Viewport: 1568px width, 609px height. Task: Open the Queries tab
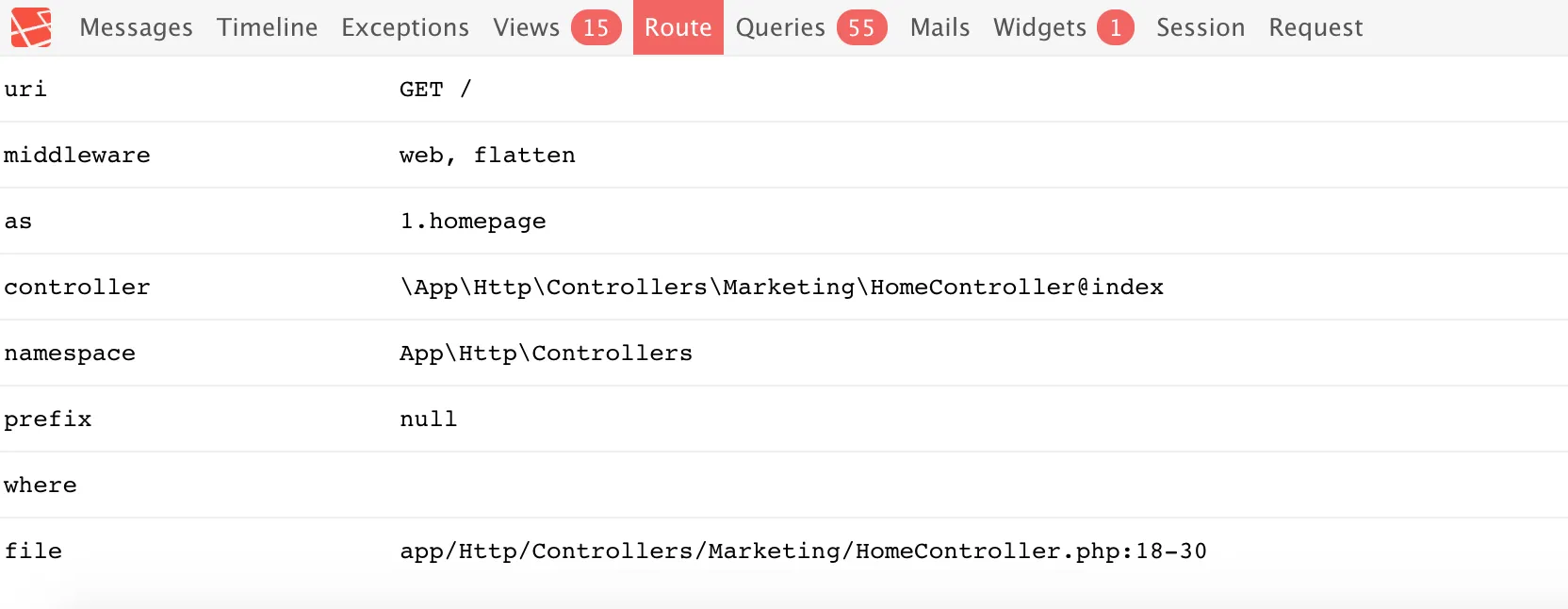[x=780, y=27]
